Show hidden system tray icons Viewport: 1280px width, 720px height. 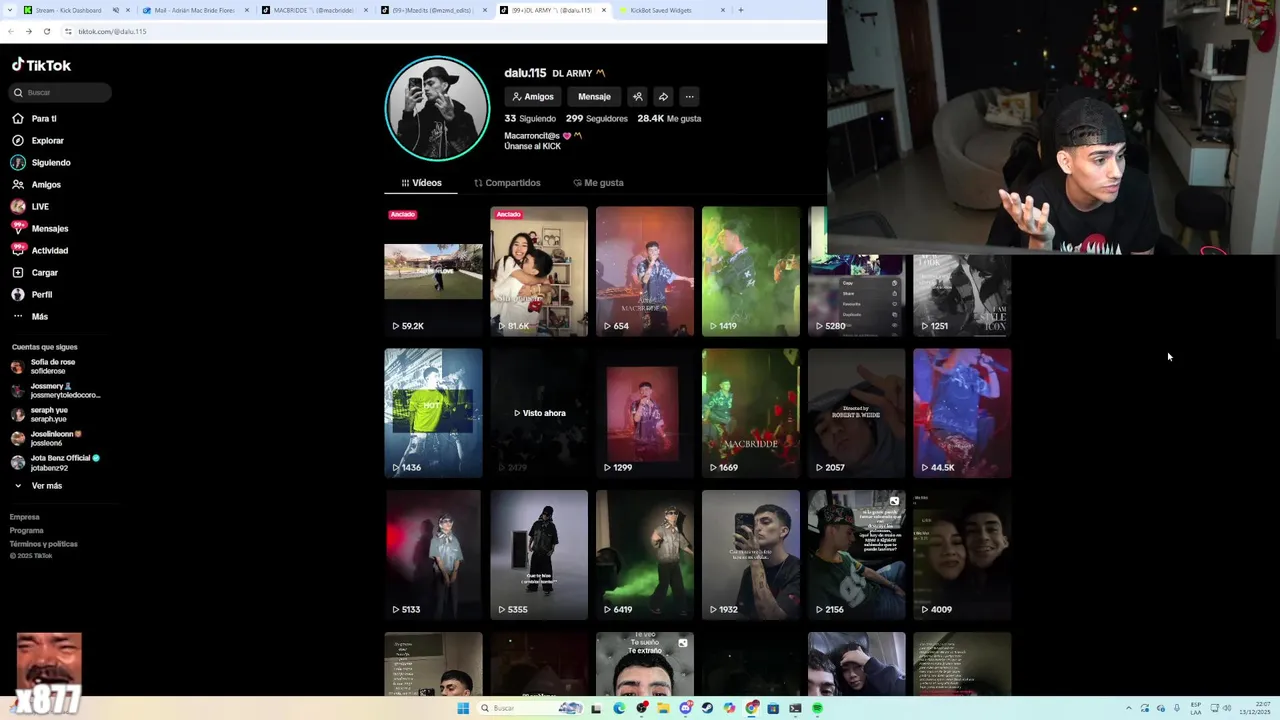[x=1129, y=708]
